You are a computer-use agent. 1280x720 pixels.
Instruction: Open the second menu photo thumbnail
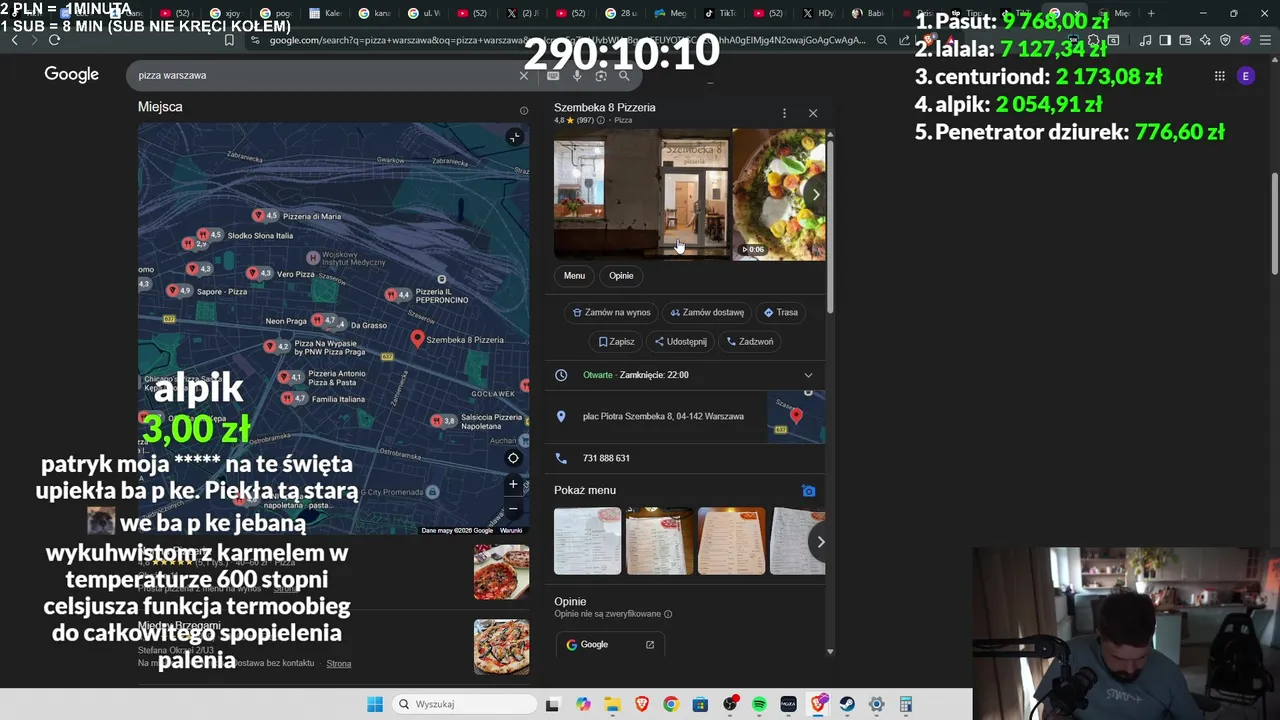tap(660, 541)
